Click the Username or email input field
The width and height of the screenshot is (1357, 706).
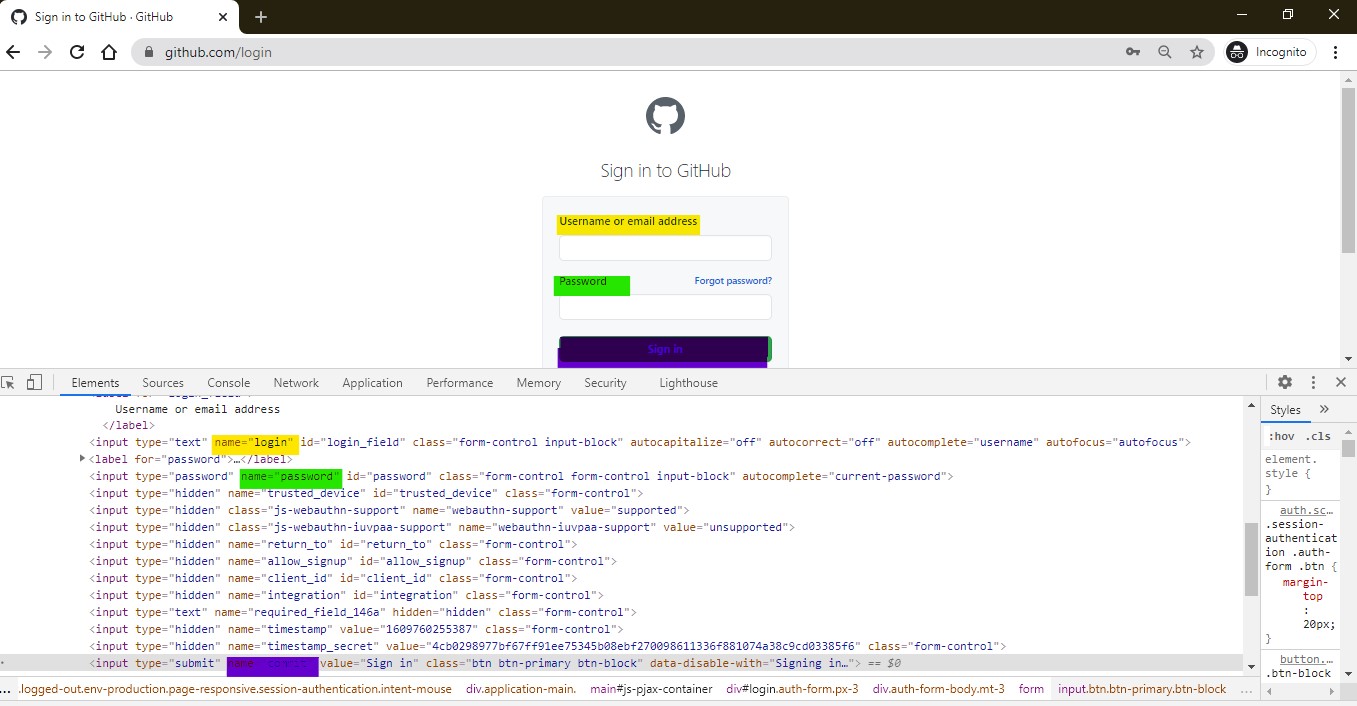coord(665,248)
